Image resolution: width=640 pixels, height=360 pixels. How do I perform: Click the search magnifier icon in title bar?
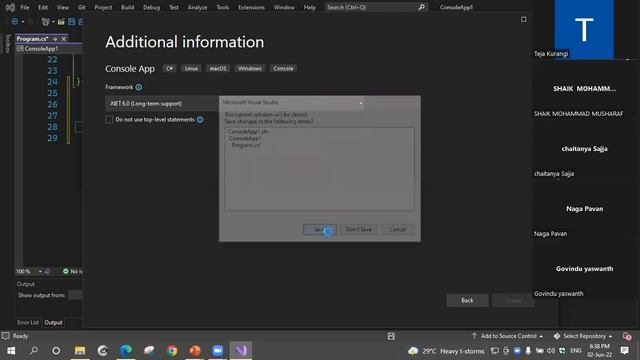[x=421, y=7]
